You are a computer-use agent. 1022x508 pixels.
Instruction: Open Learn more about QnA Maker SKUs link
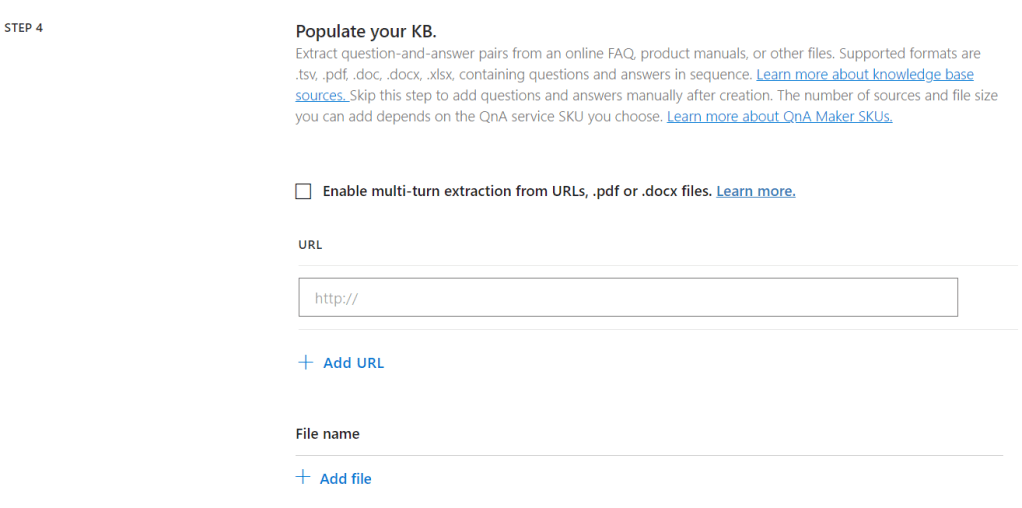pos(779,116)
